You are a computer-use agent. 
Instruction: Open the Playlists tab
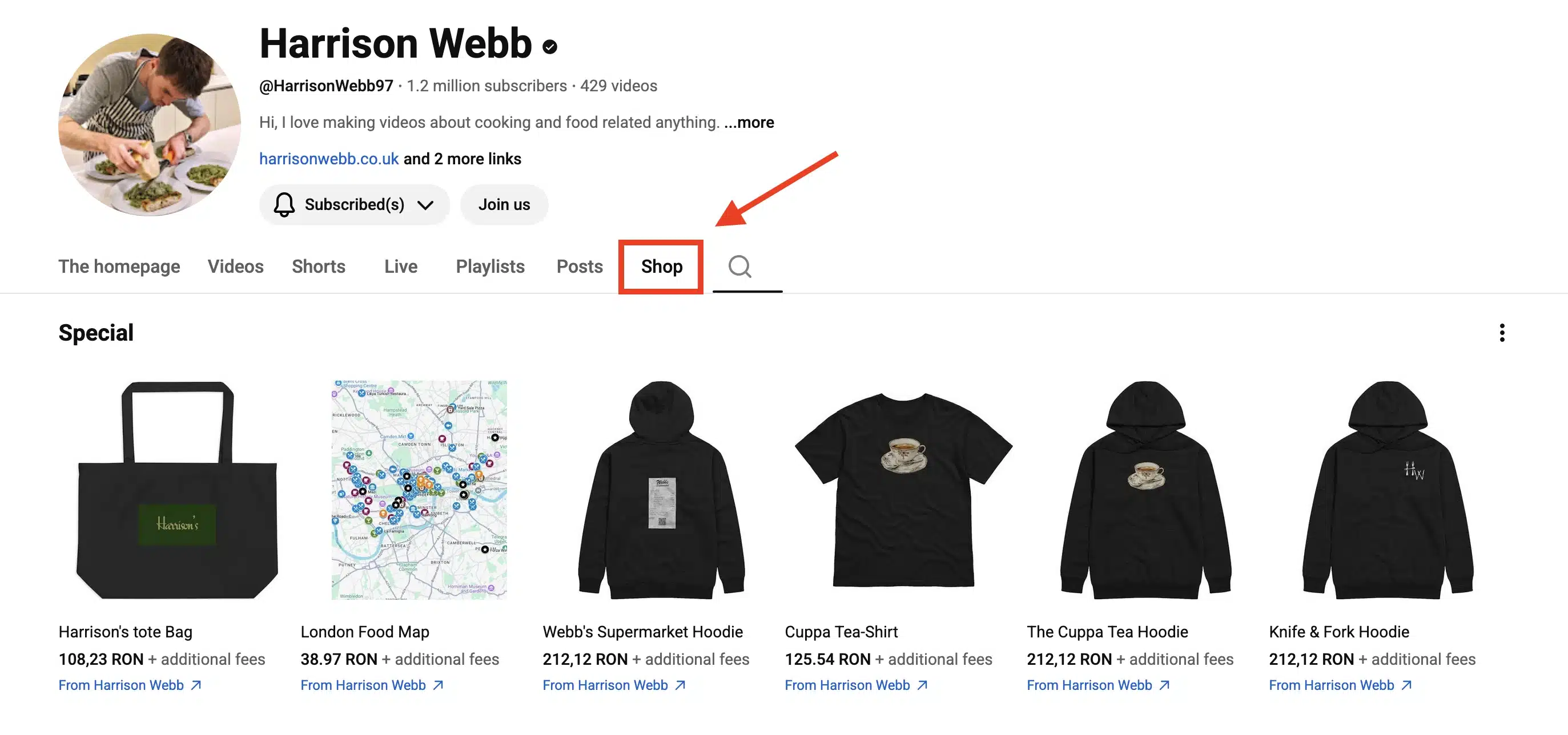pos(490,266)
